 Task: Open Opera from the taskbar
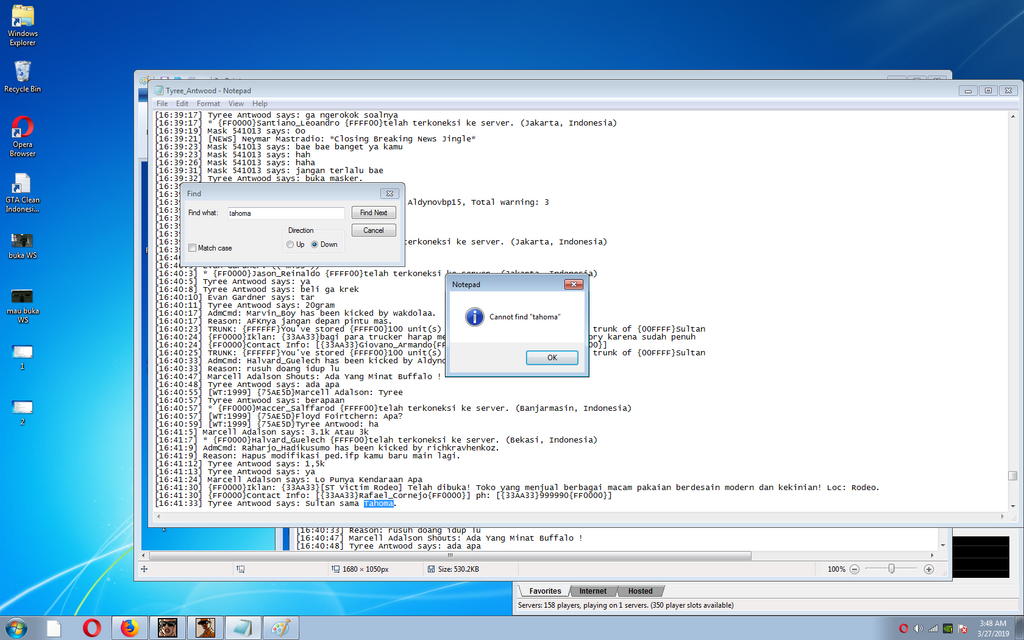92,628
